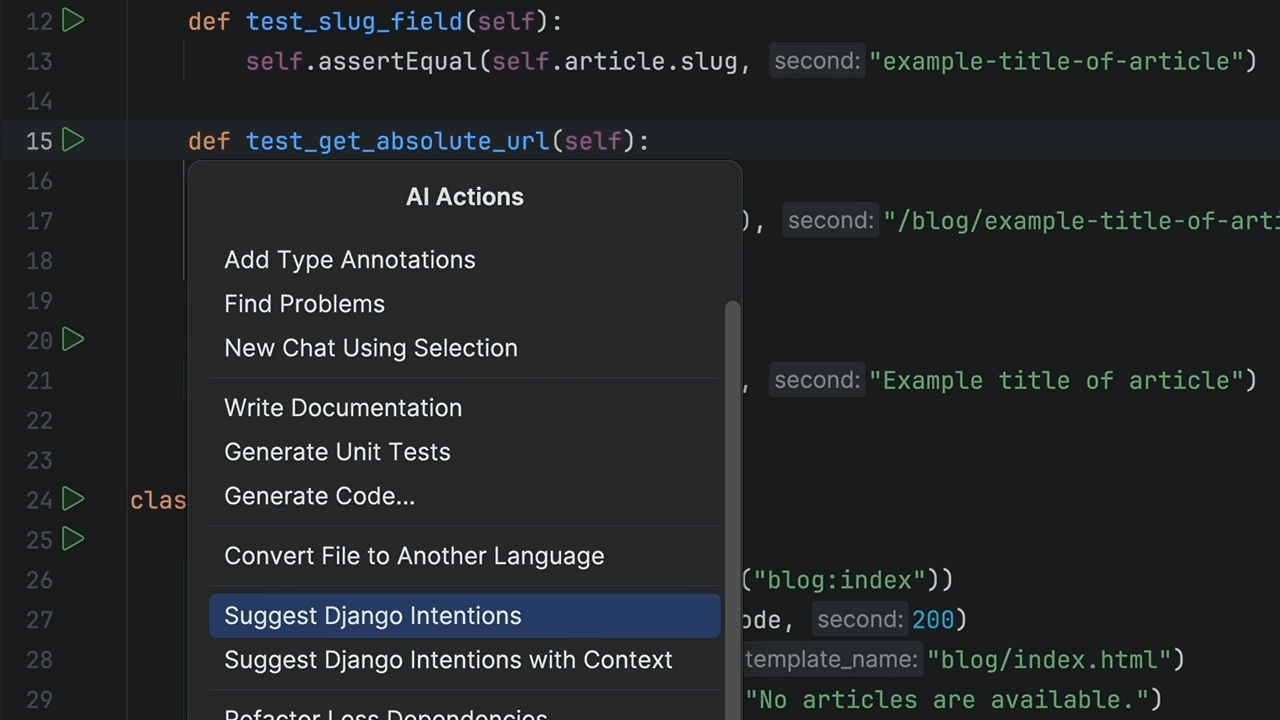Select "Convert File to Another Language"

pos(414,556)
